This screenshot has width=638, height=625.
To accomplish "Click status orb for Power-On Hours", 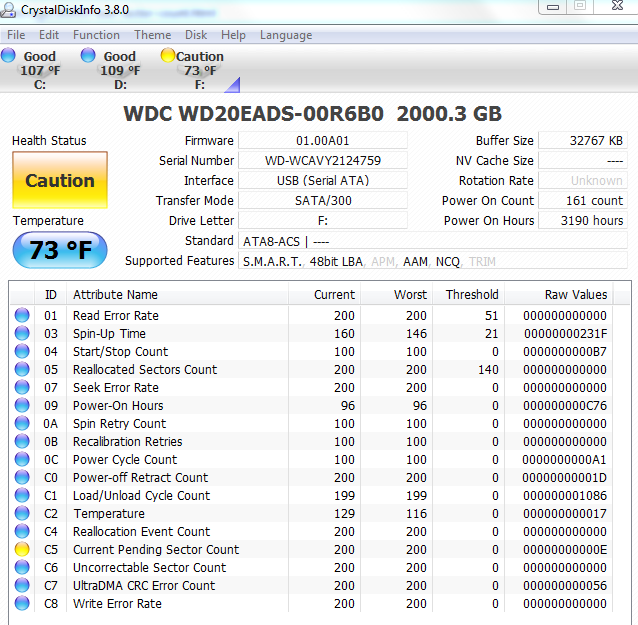I will (x=22, y=405).
